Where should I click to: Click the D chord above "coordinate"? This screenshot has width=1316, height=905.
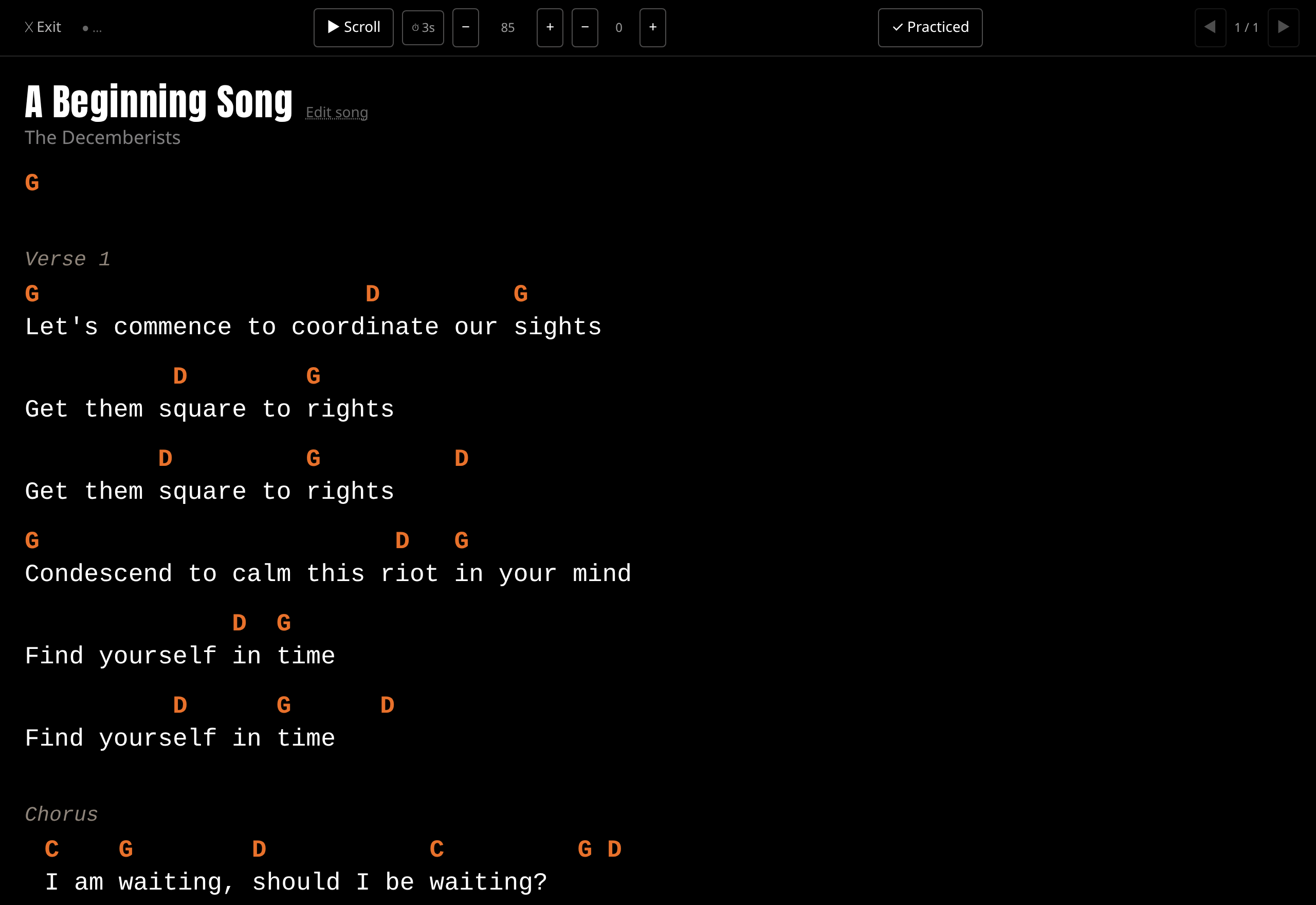pyautogui.click(x=372, y=294)
